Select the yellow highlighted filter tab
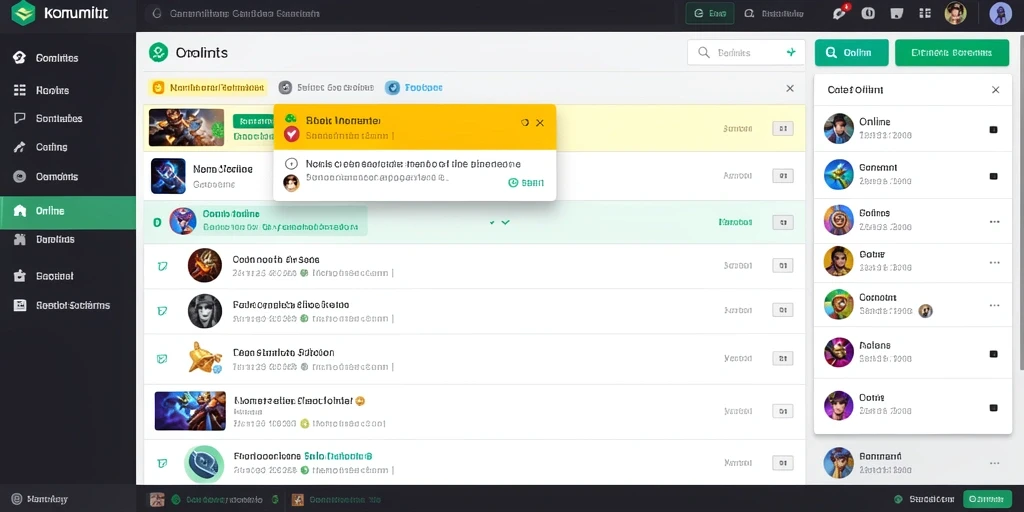 208,88
